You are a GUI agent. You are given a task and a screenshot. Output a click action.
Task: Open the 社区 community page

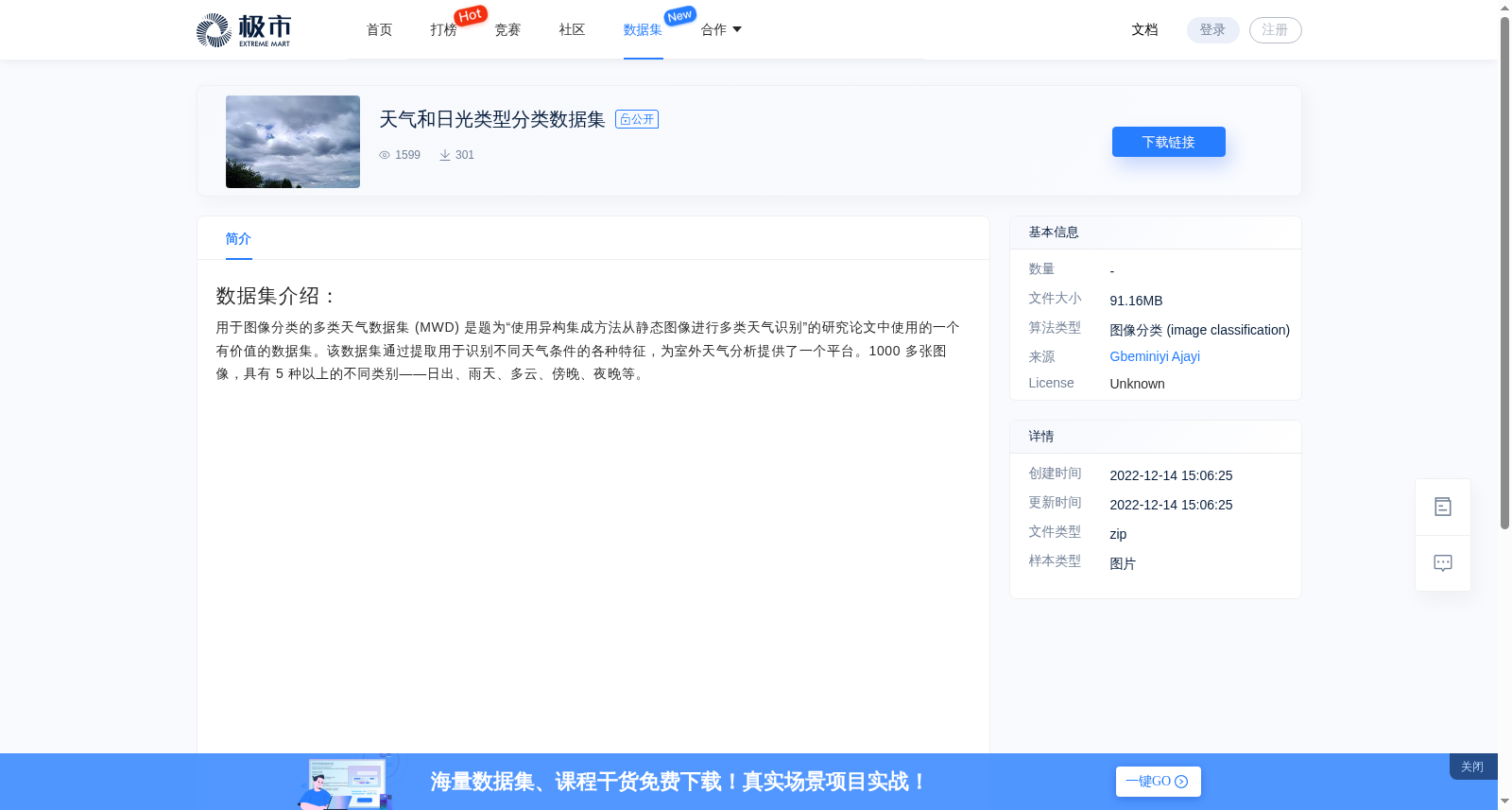click(x=572, y=30)
